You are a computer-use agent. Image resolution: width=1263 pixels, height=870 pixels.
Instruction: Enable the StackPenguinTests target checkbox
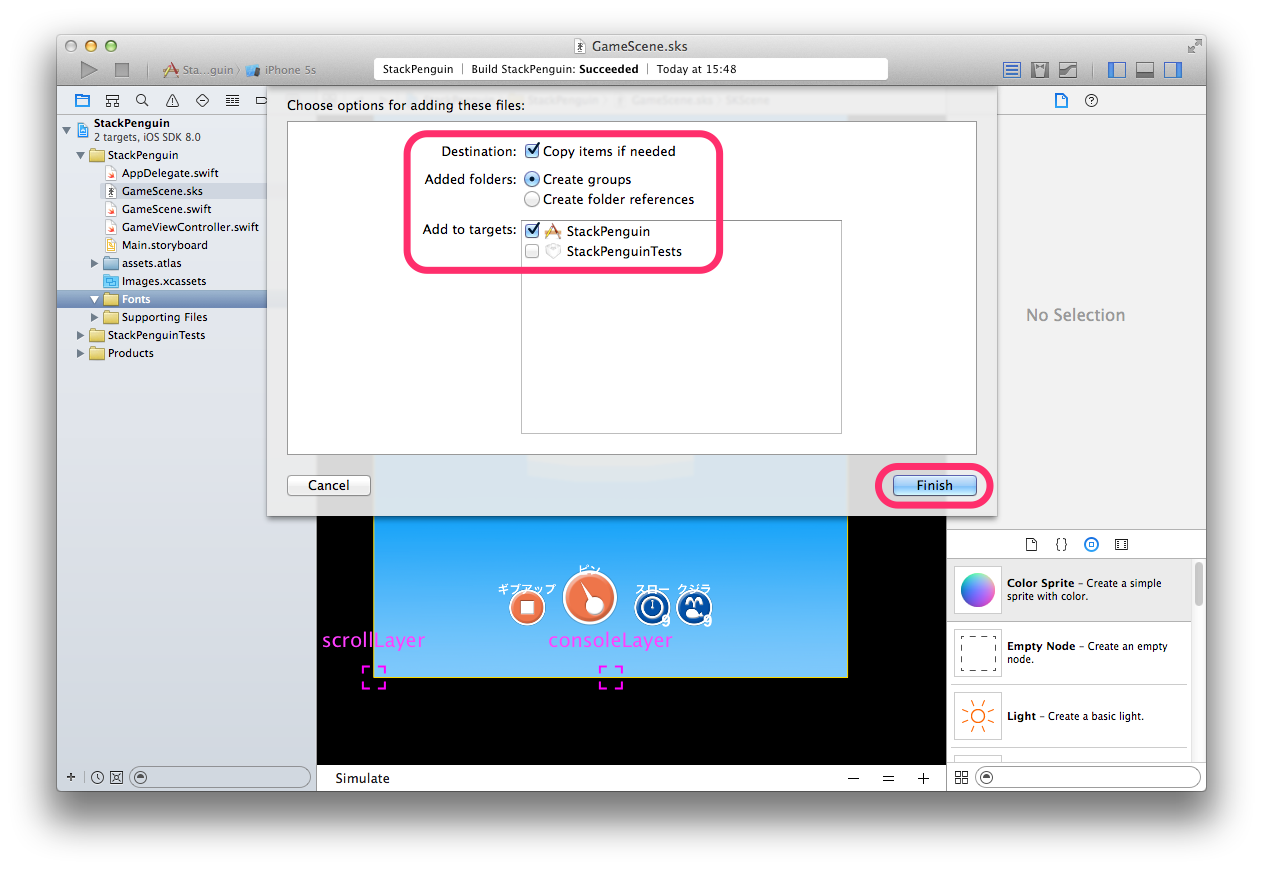(532, 251)
